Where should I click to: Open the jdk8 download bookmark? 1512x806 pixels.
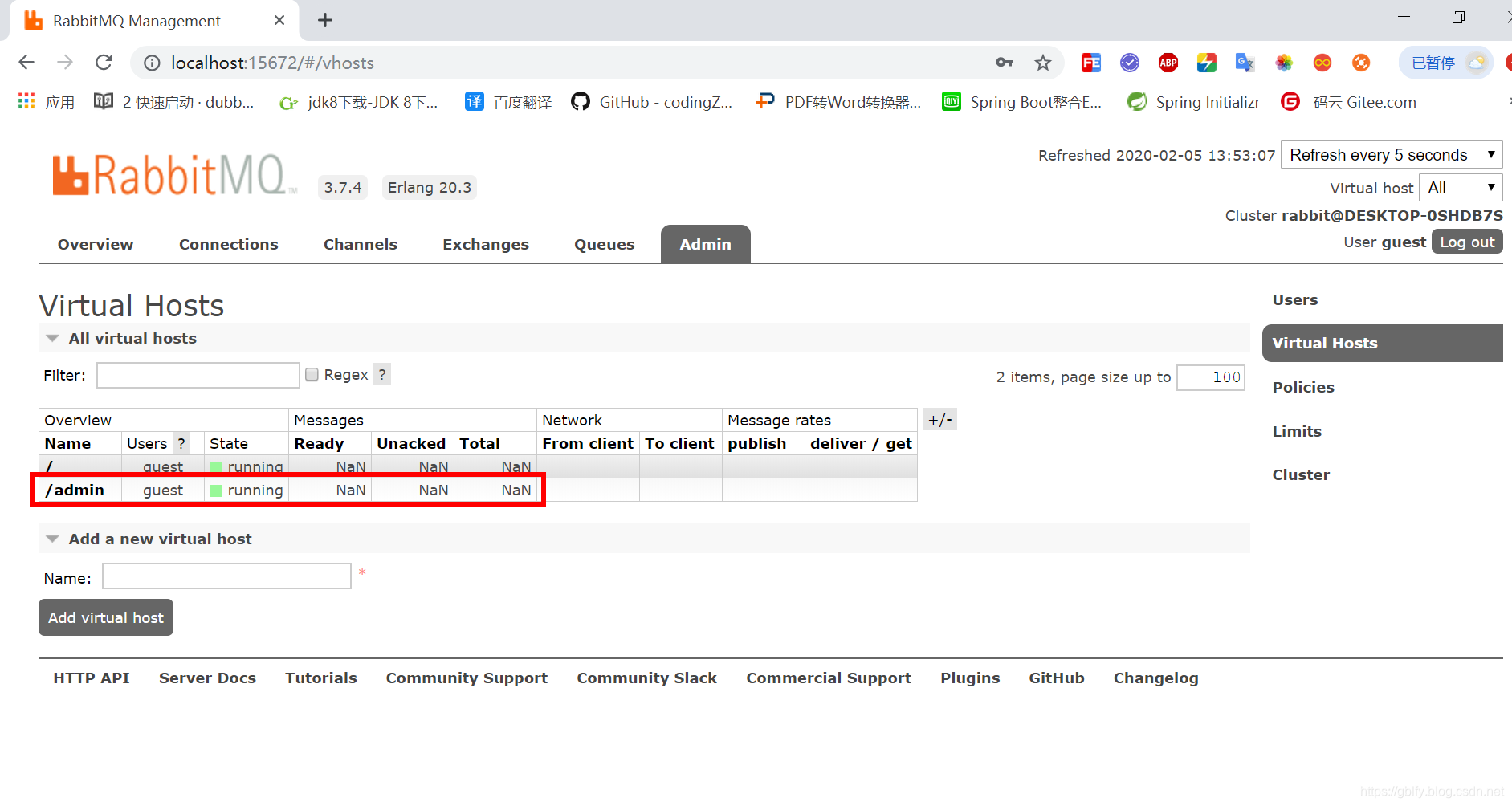pyautogui.click(x=358, y=102)
